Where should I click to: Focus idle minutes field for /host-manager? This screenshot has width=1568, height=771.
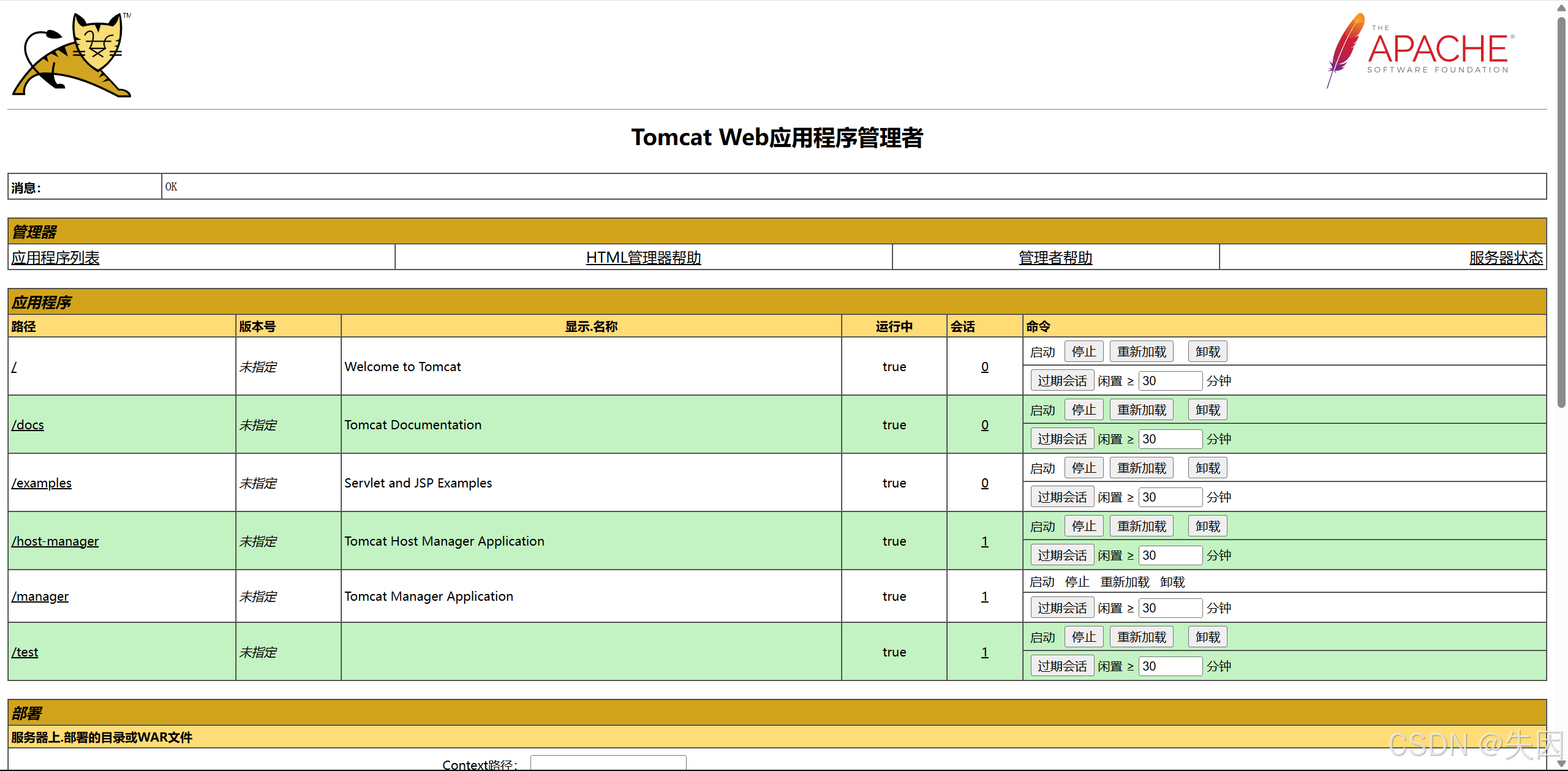pyautogui.click(x=1170, y=555)
